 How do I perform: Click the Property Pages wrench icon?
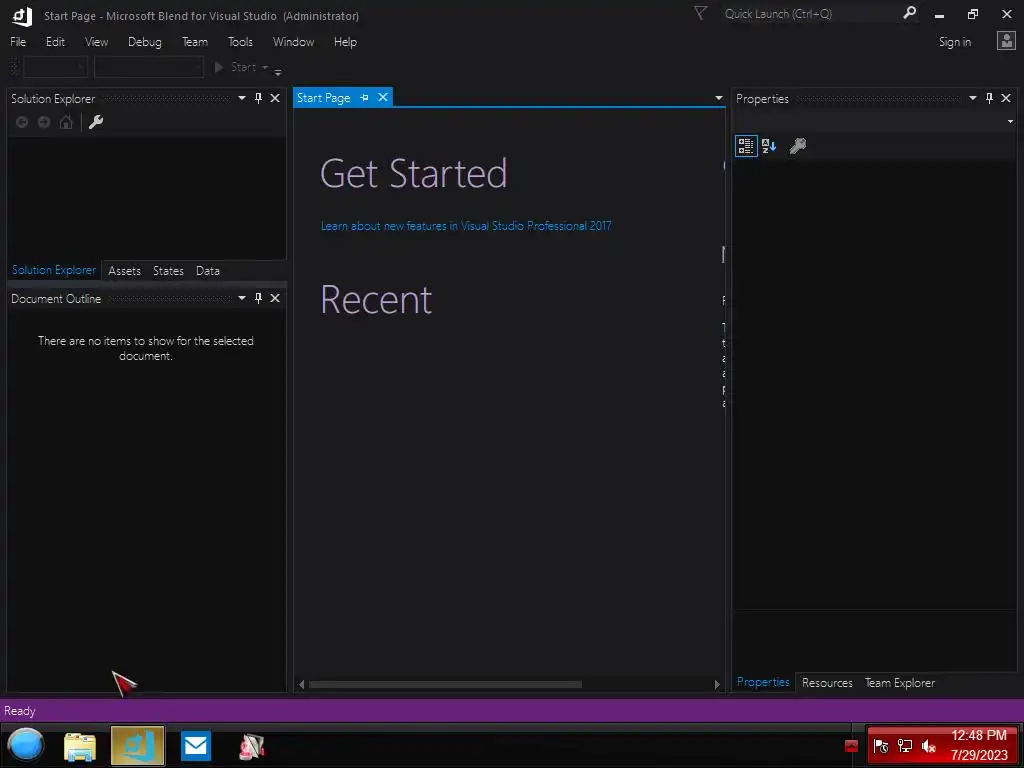[797, 146]
